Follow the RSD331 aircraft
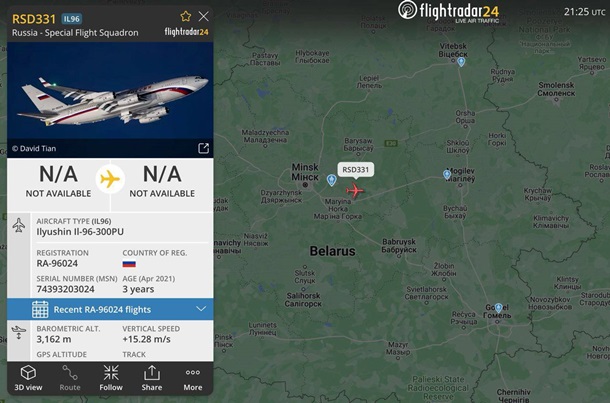The height and width of the screenshot is (403, 610). (x=111, y=378)
